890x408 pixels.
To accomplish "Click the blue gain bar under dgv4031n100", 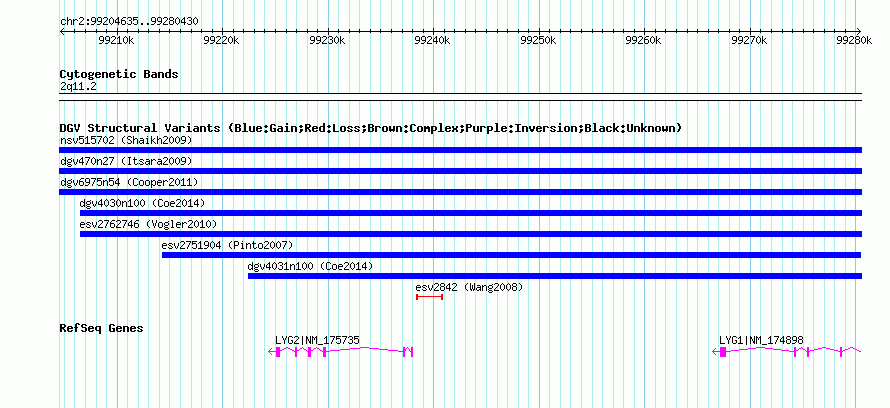I will (555, 276).
